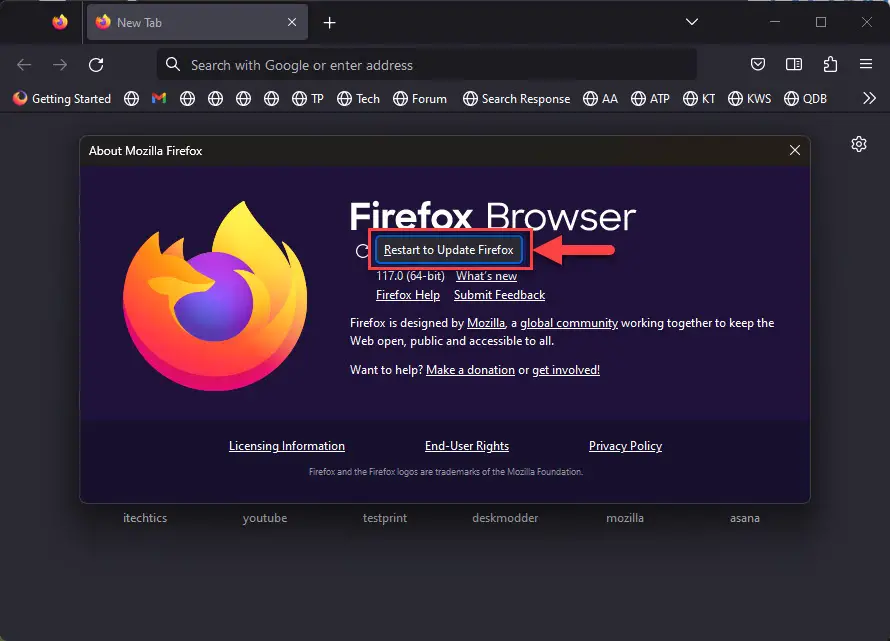The width and height of the screenshot is (890, 641).
Task: Open the Tech bookmark
Action: [358, 99]
